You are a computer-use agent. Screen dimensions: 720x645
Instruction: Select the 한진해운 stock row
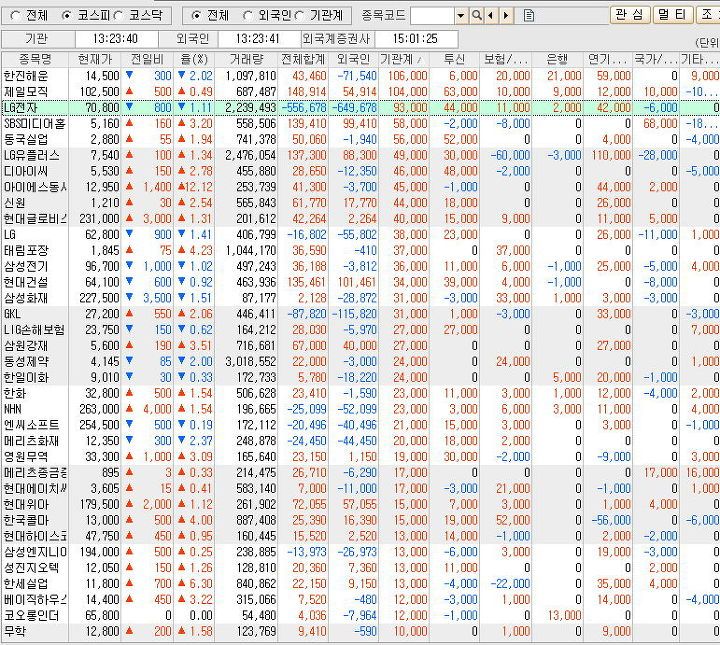pyautogui.click(x=360, y=76)
